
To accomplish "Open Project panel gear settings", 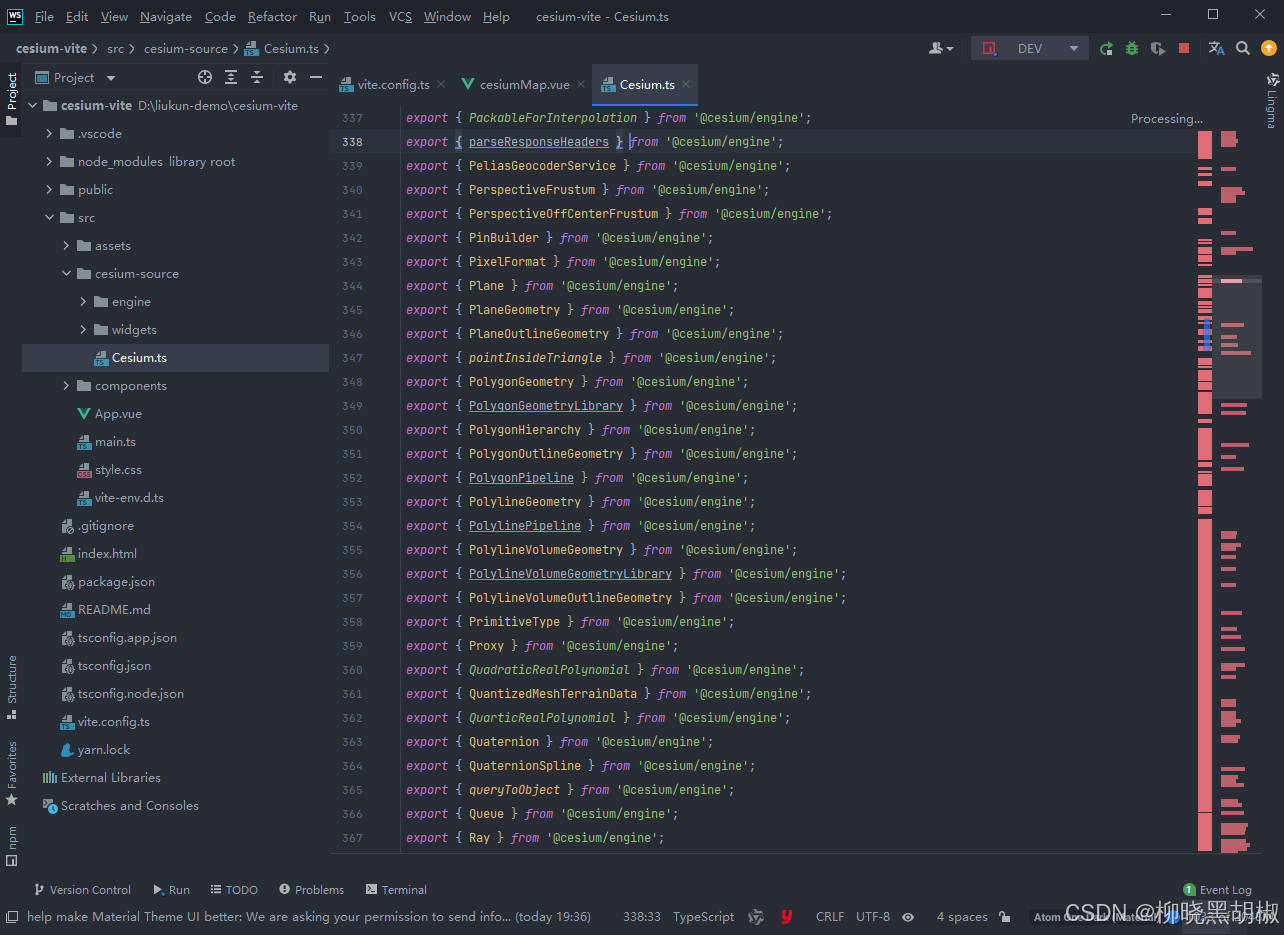I will [290, 77].
